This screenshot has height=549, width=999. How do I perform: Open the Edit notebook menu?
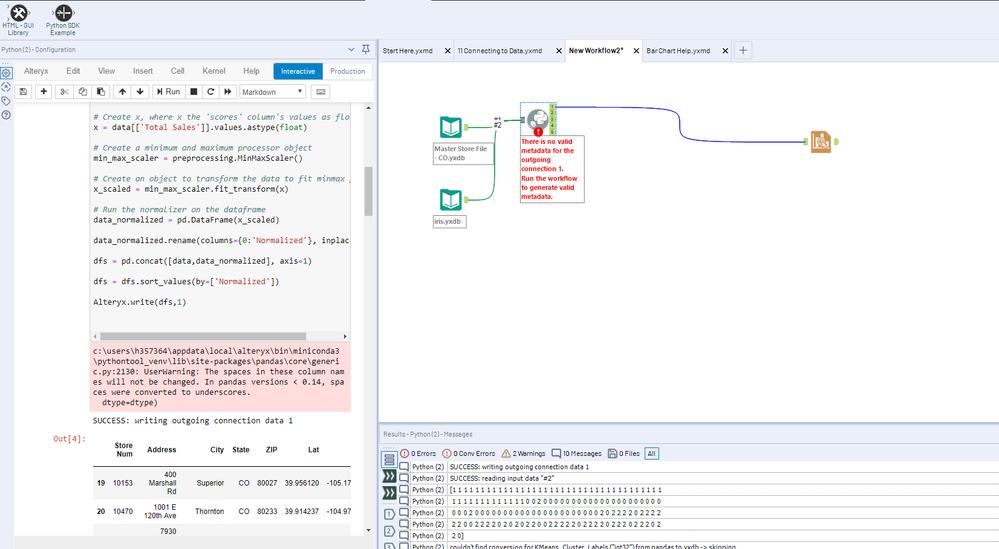point(73,71)
